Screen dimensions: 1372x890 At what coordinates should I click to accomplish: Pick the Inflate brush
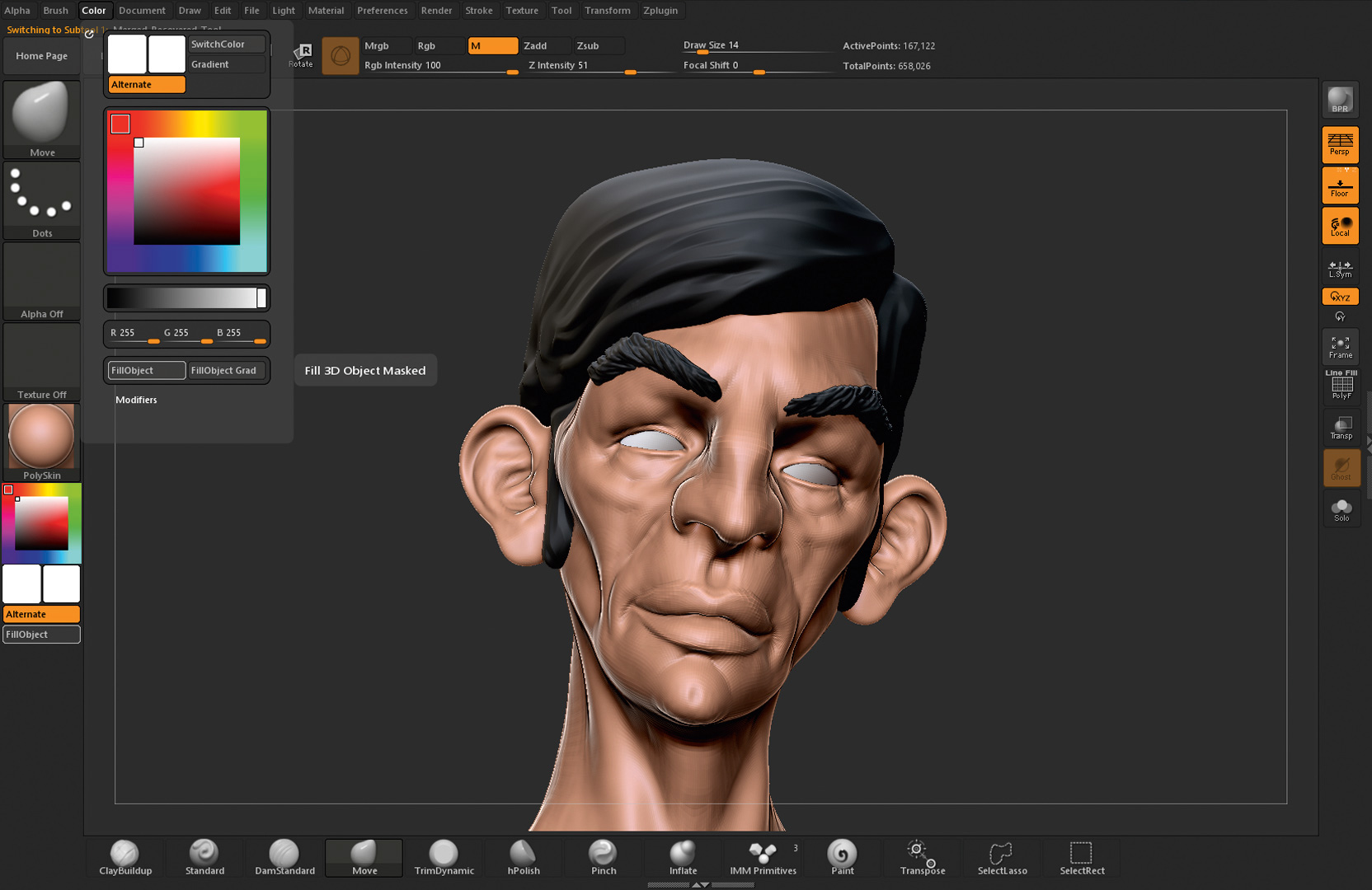click(x=683, y=857)
